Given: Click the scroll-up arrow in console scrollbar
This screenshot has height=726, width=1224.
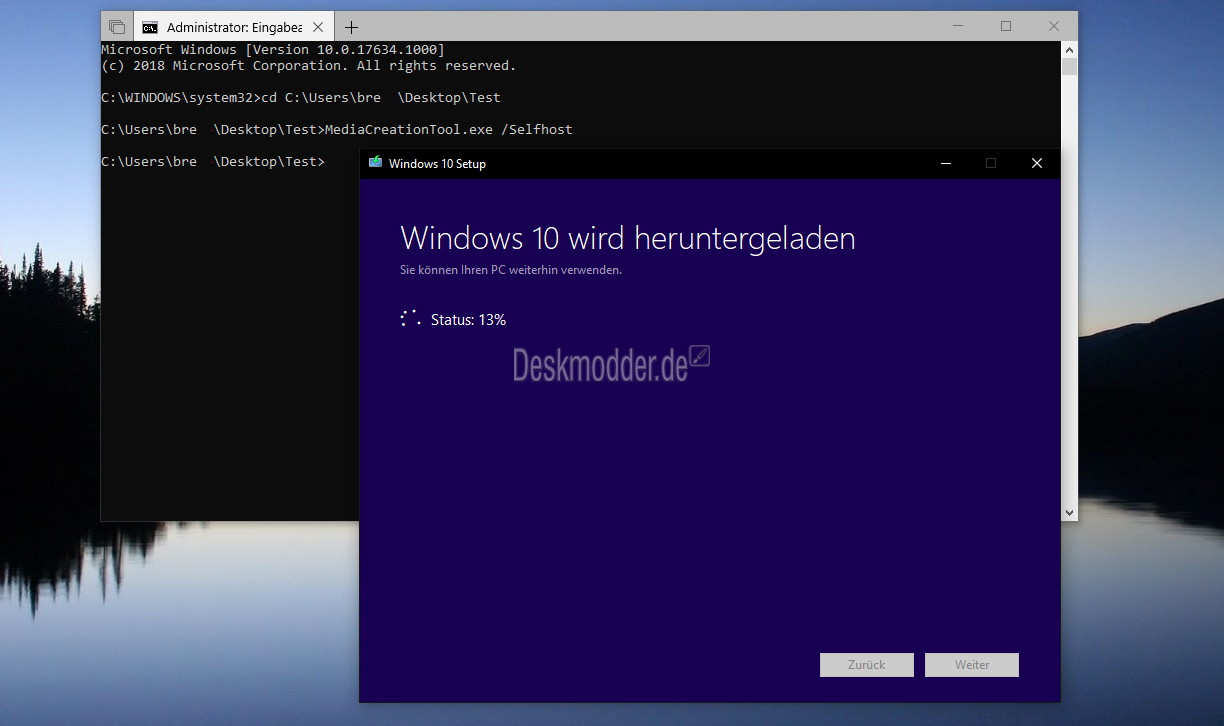Looking at the screenshot, I should [1069, 49].
